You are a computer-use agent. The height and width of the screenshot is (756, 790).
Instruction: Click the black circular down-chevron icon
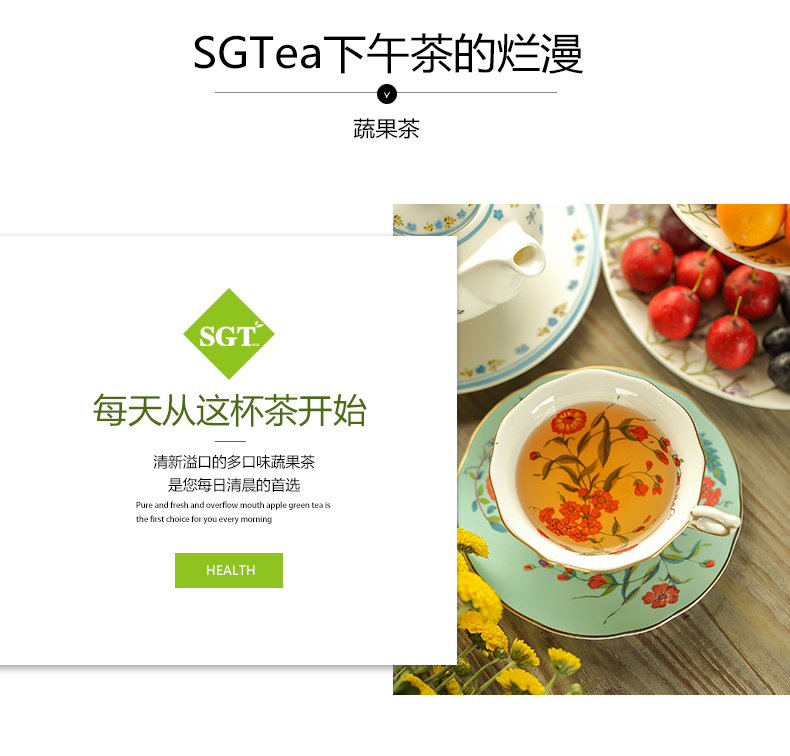pyautogui.click(x=387, y=94)
